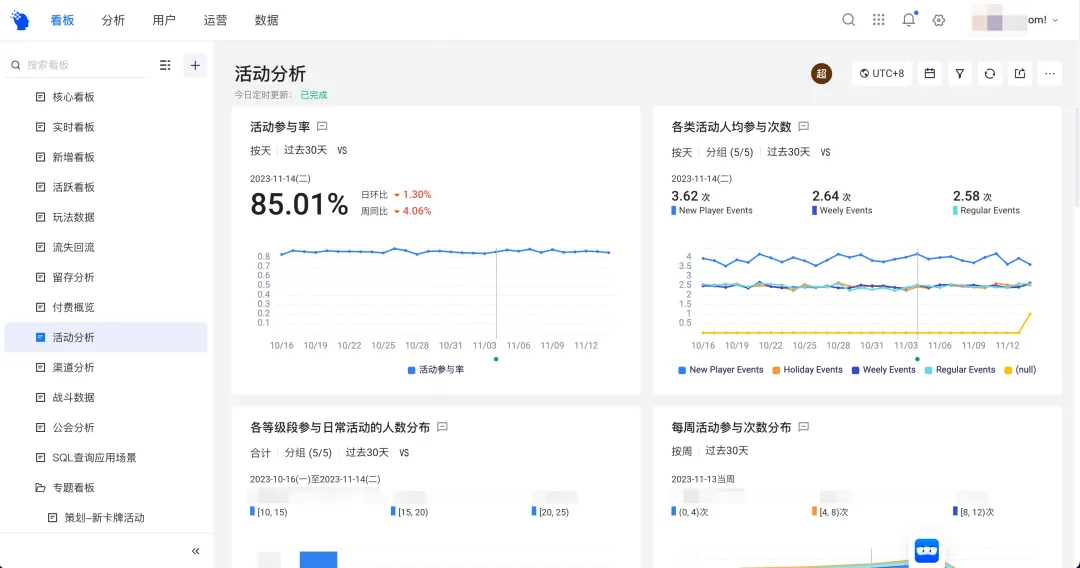1080x568 pixels.
Task: Change 按天 granularity in 活动参与率 card
Action: pos(260,150)
